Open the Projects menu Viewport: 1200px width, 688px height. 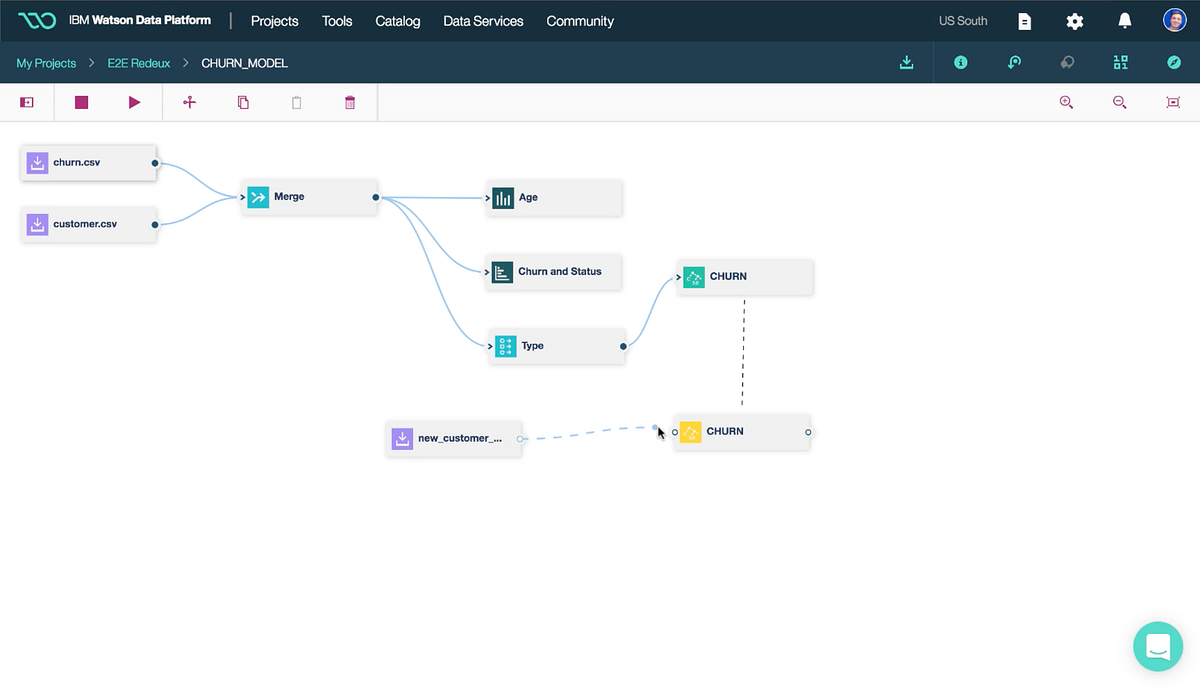(274, 20)
